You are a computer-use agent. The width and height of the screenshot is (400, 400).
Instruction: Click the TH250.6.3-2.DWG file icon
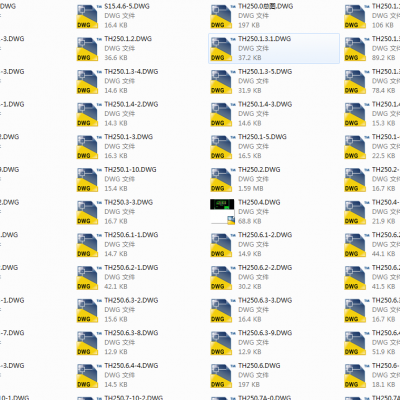[87, 311]
